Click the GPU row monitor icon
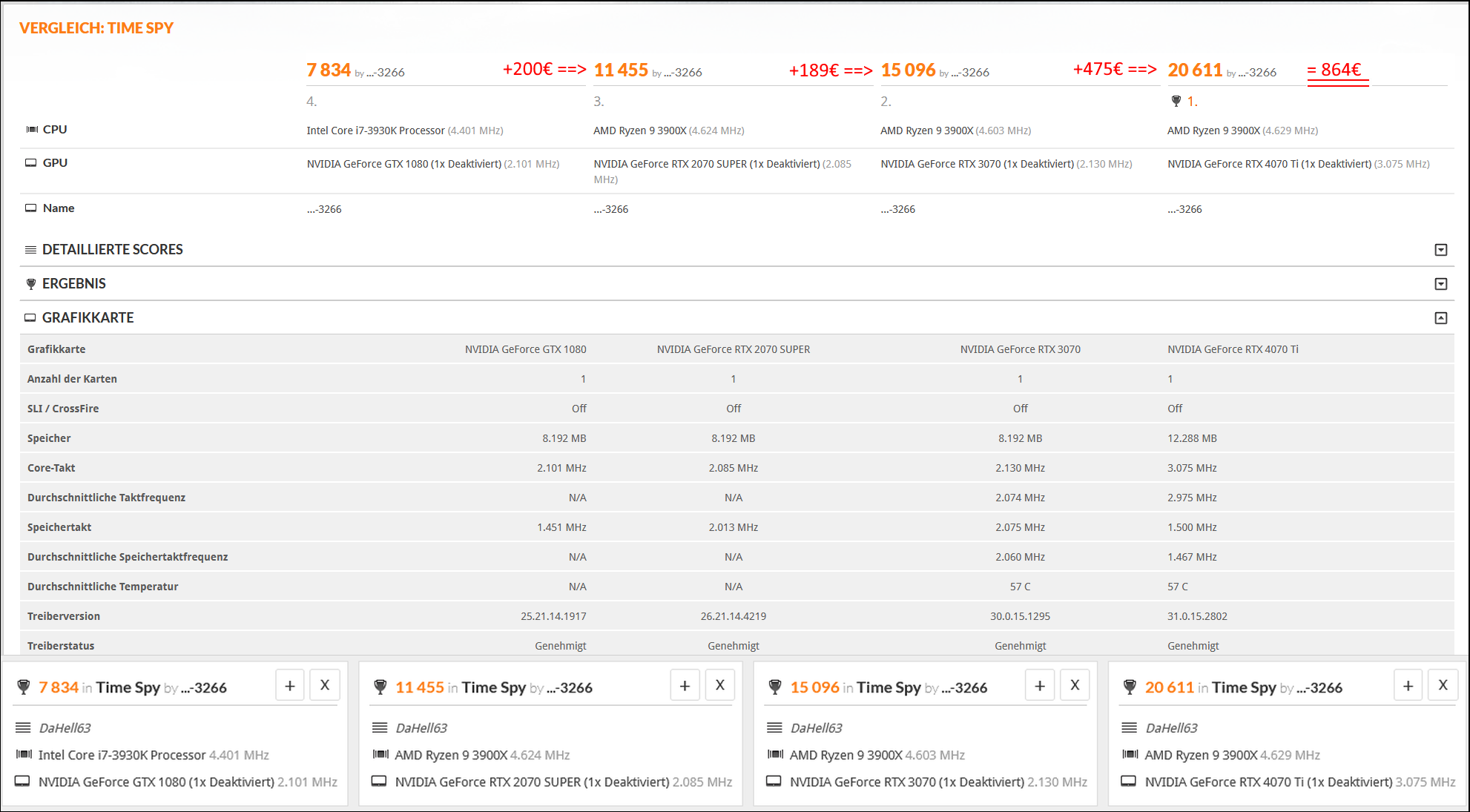The height and width of the screenshot is (812, 1470). (31, 162)
